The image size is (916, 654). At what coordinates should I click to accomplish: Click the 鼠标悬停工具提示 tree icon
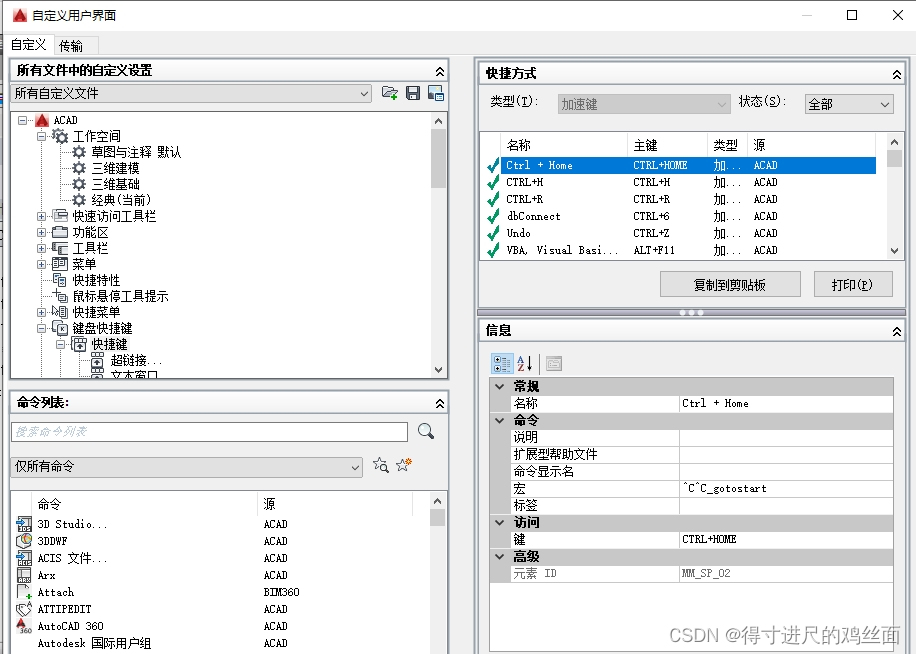coord(60,295)
